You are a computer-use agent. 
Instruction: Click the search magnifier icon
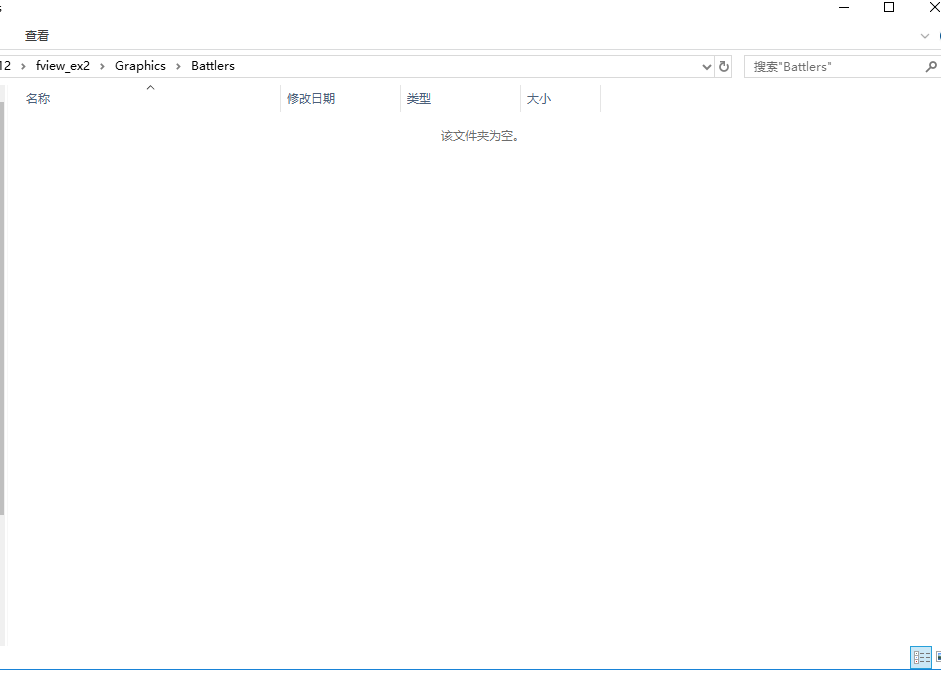click(931, 67)
